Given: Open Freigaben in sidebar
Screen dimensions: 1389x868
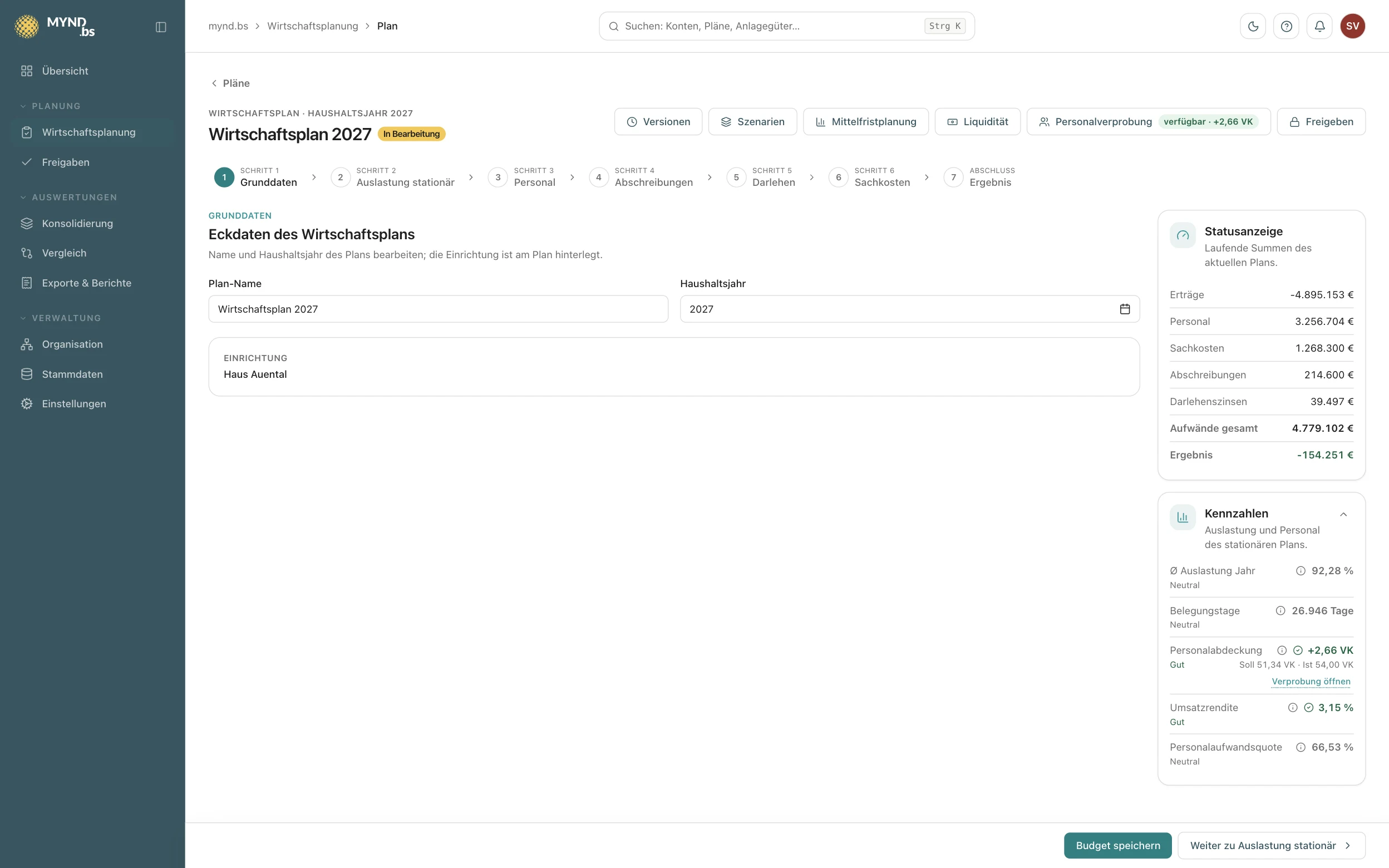Looking at the screenshot, I should pyautogui.click(x=92, y=162).
